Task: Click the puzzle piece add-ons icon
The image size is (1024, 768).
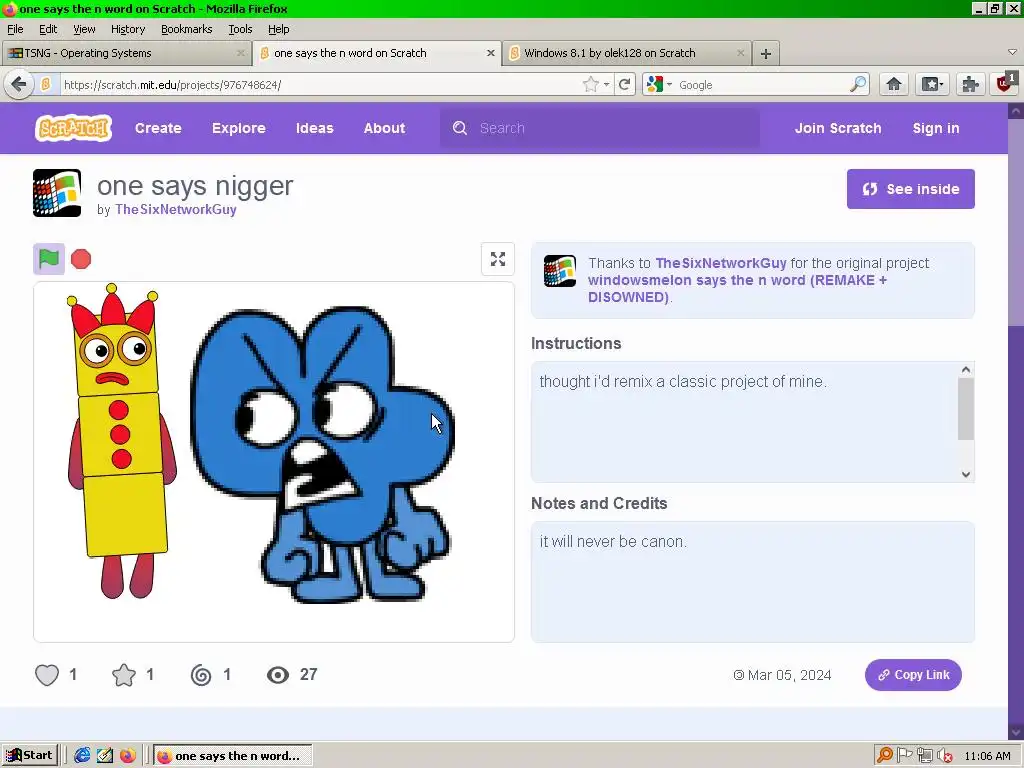Action: tap(970, 84)
